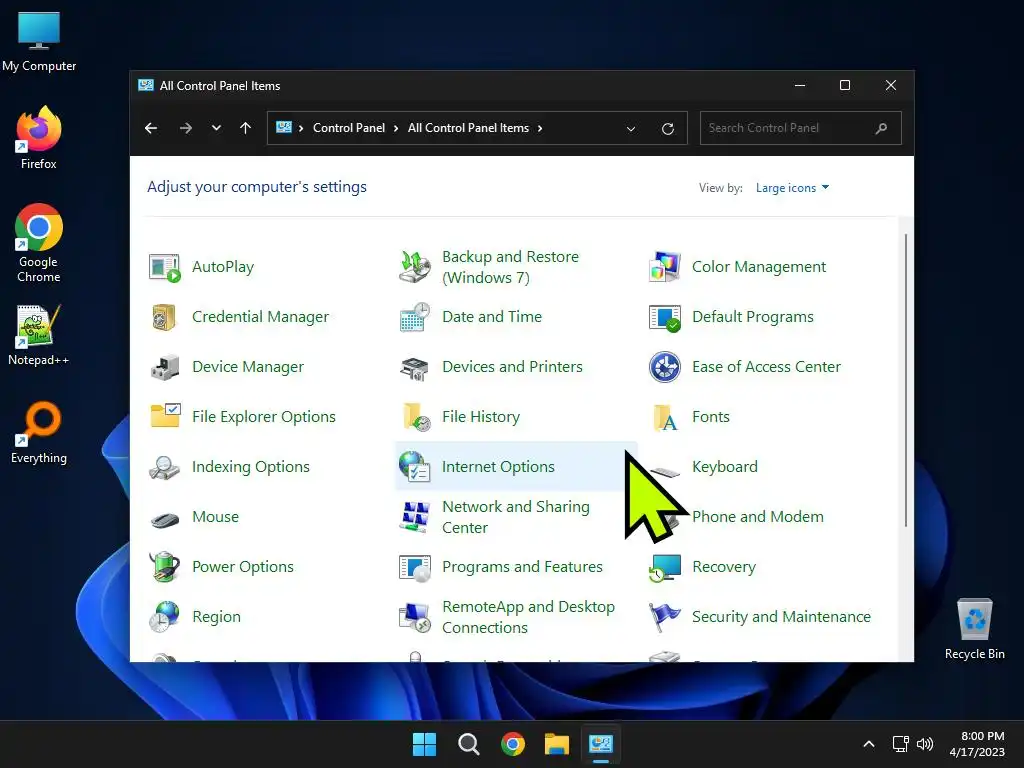Expand the chevron after All Control Panel Items

tap(540, 129)
